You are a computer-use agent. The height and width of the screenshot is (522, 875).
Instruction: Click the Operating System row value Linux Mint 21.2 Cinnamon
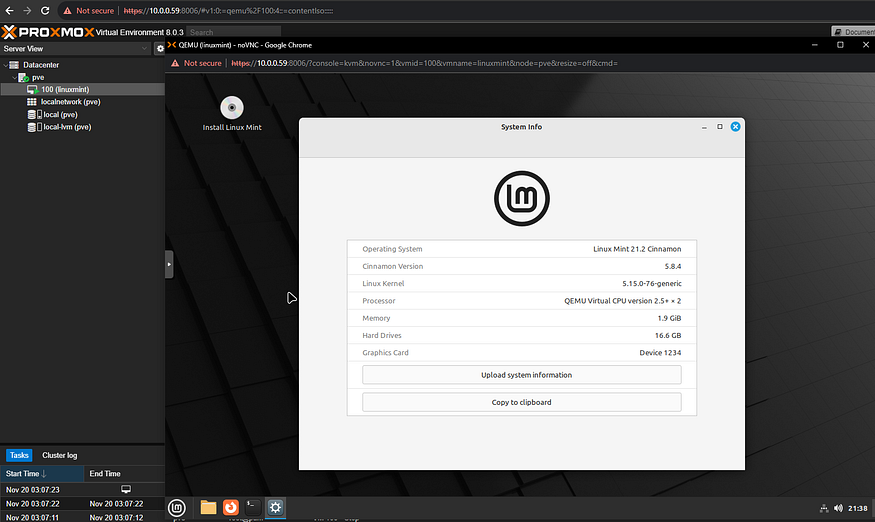point(637,249)
